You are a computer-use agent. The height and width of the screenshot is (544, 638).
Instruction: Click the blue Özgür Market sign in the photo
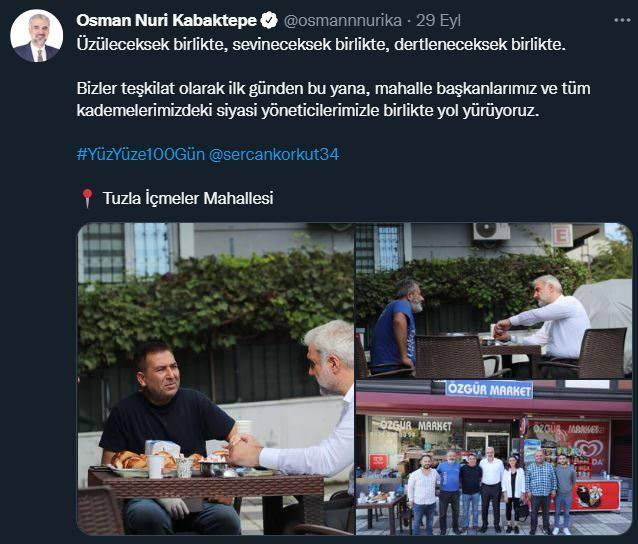(489, 390)
